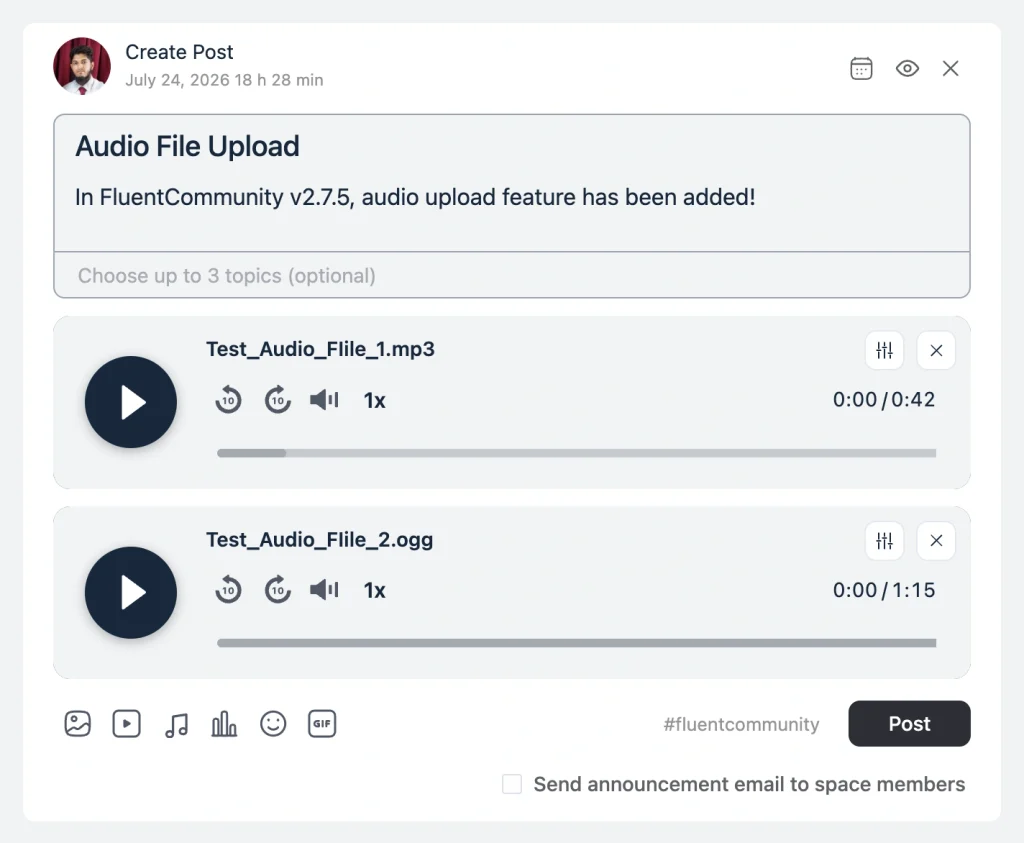Click the 0:00 / 1:15 time display
The image size is (1024, 843).
[884, 590]
